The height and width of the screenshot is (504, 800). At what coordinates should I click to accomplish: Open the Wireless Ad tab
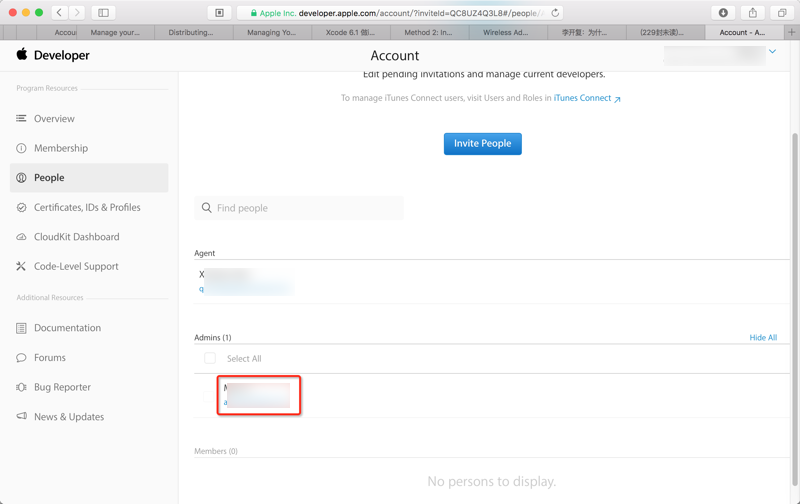(x=506, y=32)
